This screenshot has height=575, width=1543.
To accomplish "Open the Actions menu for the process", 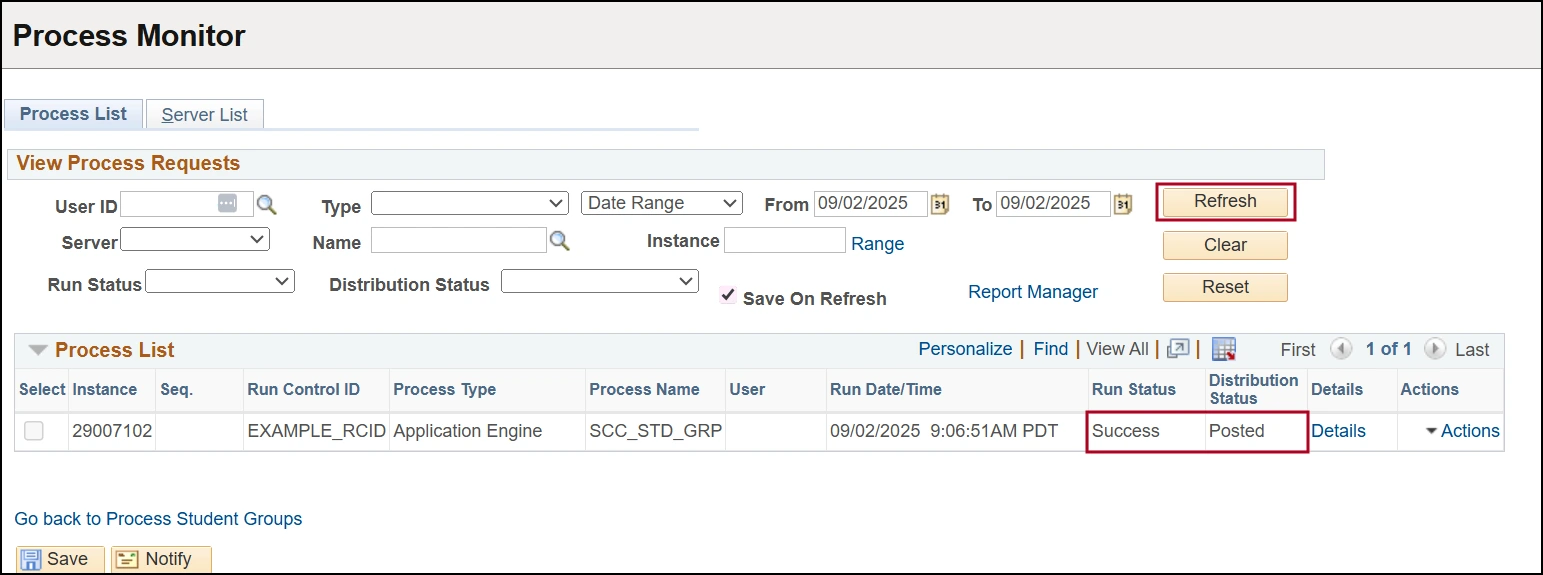I will [x=1462, y=431].
